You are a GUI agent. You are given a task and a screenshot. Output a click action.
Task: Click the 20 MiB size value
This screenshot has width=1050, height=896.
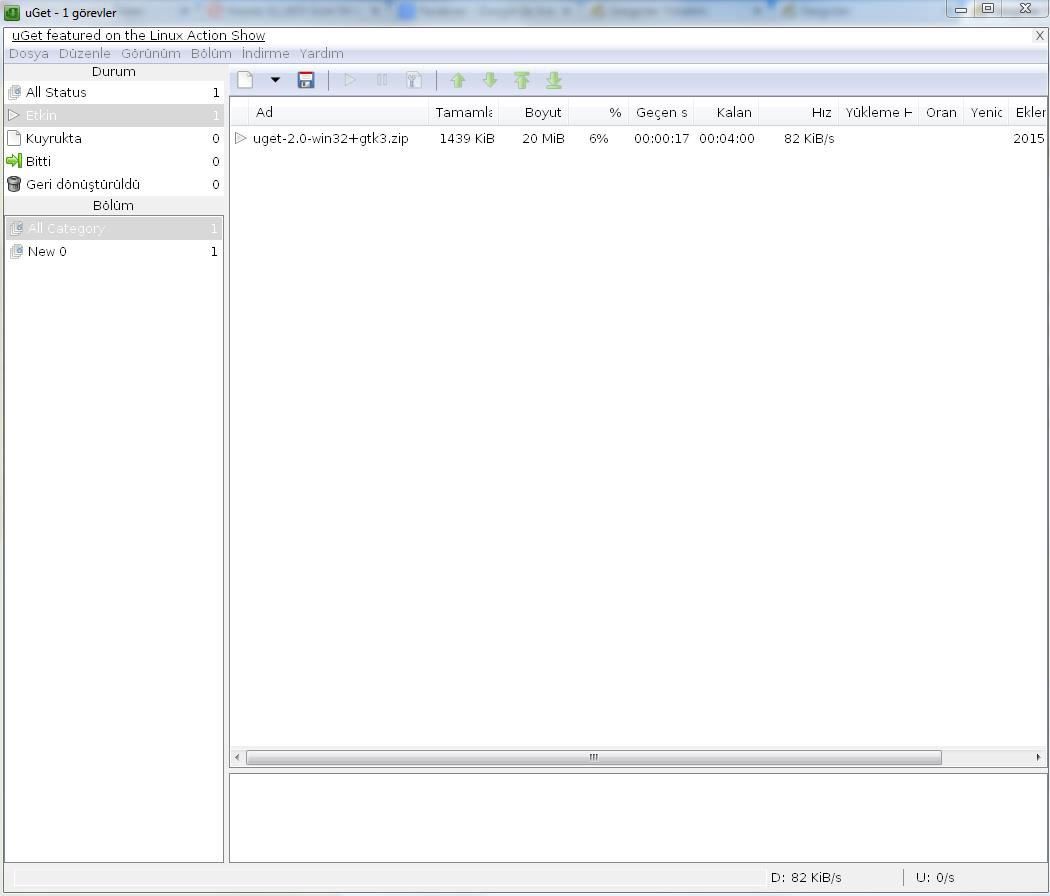point(543,139)
